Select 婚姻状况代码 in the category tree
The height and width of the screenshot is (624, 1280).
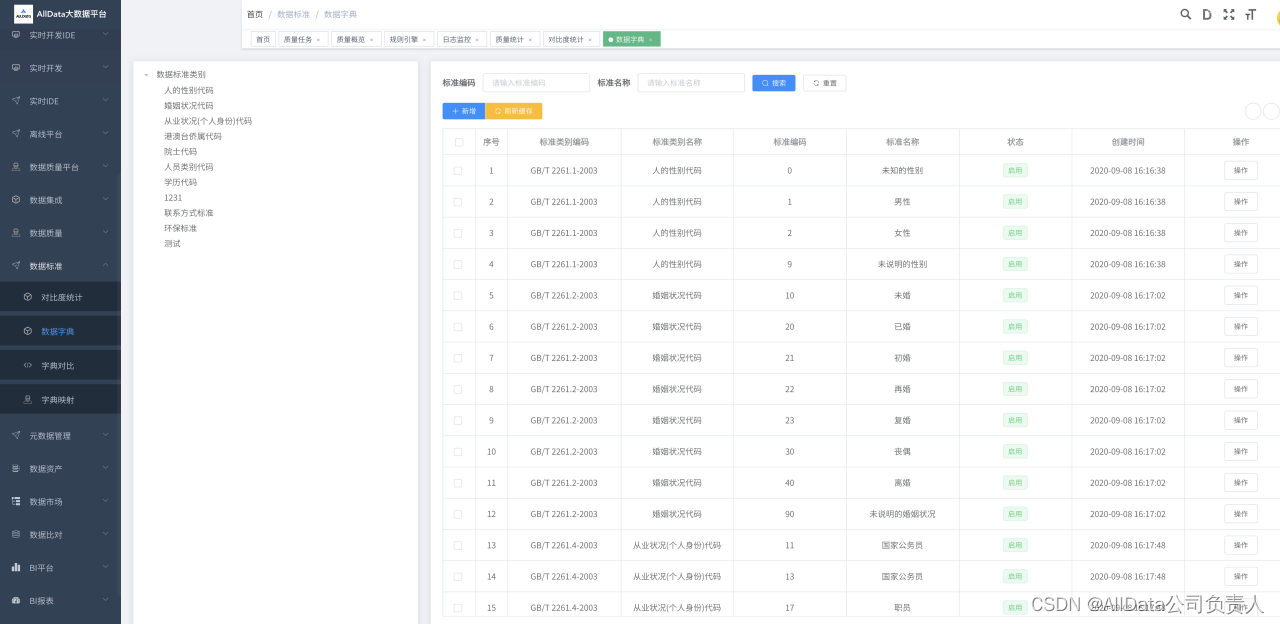189,106
